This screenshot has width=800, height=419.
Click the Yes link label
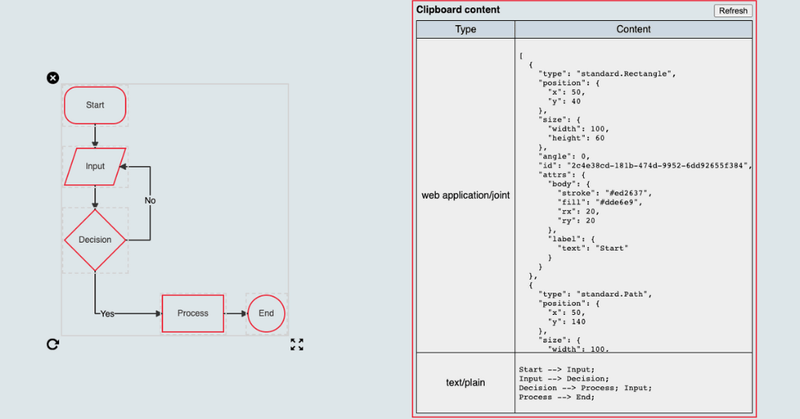tap(107, 314)
